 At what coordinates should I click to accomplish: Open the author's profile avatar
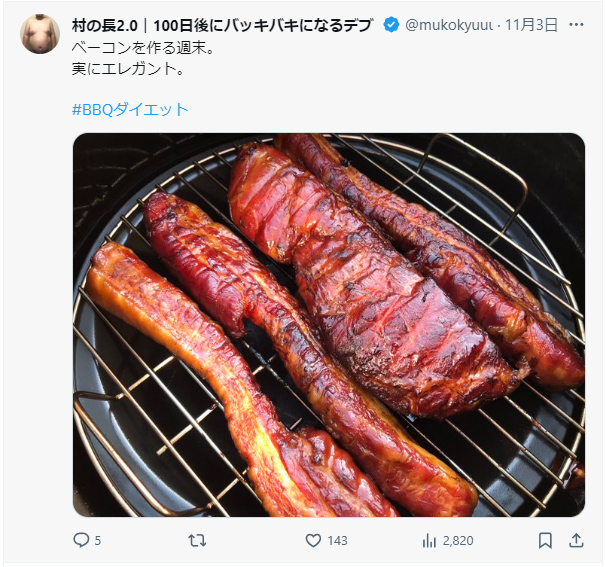pyautogui.click(x=40, y=34)
